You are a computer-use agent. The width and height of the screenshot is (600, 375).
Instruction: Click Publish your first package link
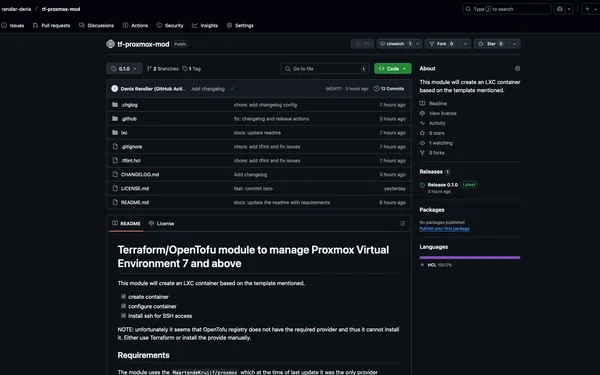click(x=445, y=229)
